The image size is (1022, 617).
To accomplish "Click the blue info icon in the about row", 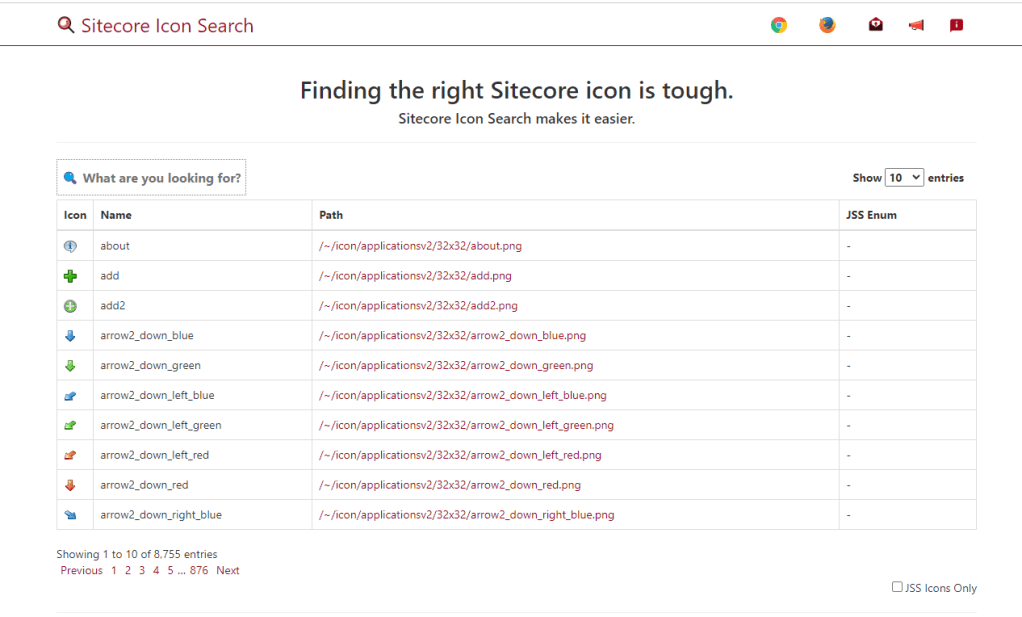I will coord(70,246).
